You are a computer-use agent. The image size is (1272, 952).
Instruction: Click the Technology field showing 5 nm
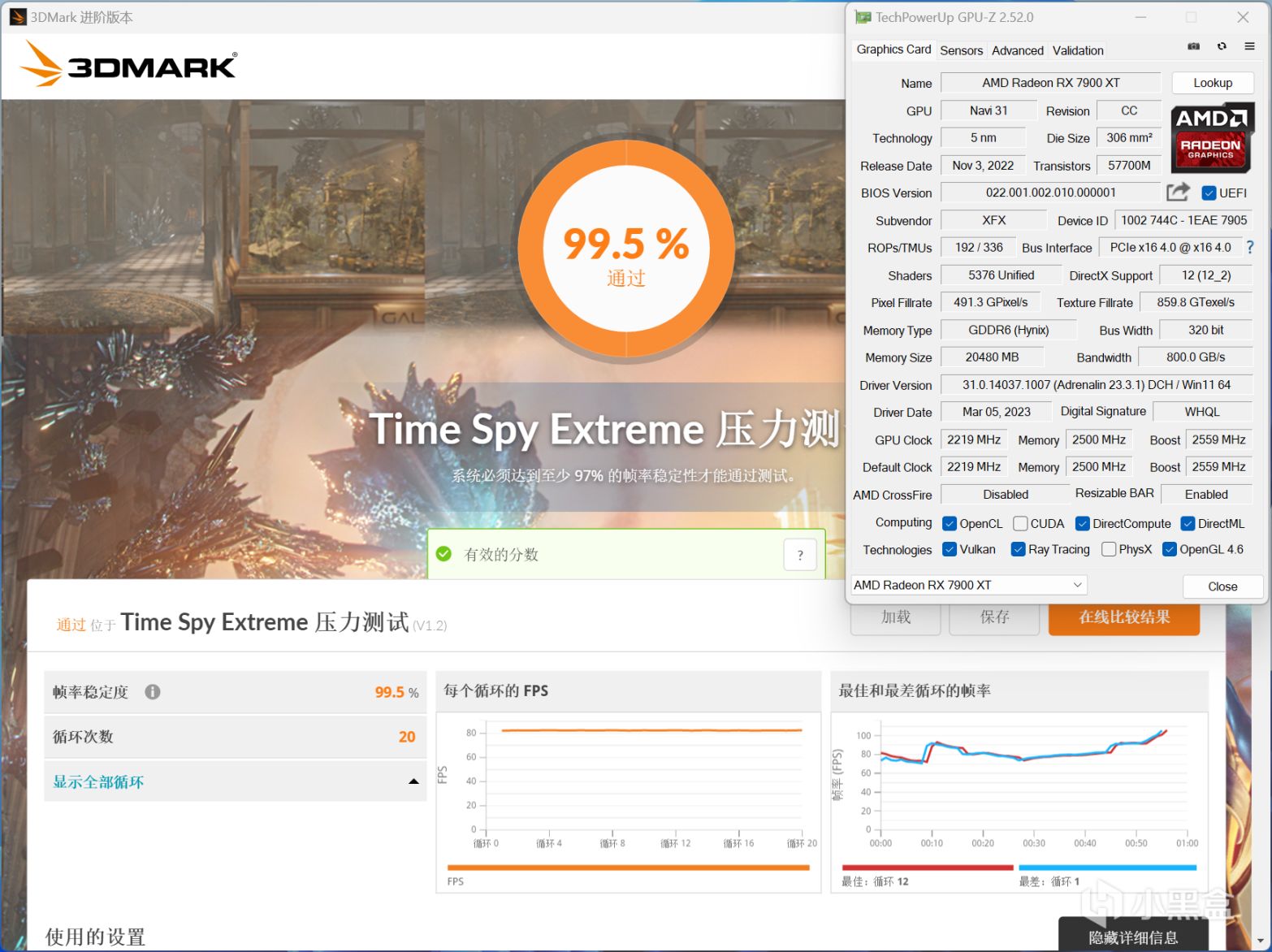pos(983,138)
